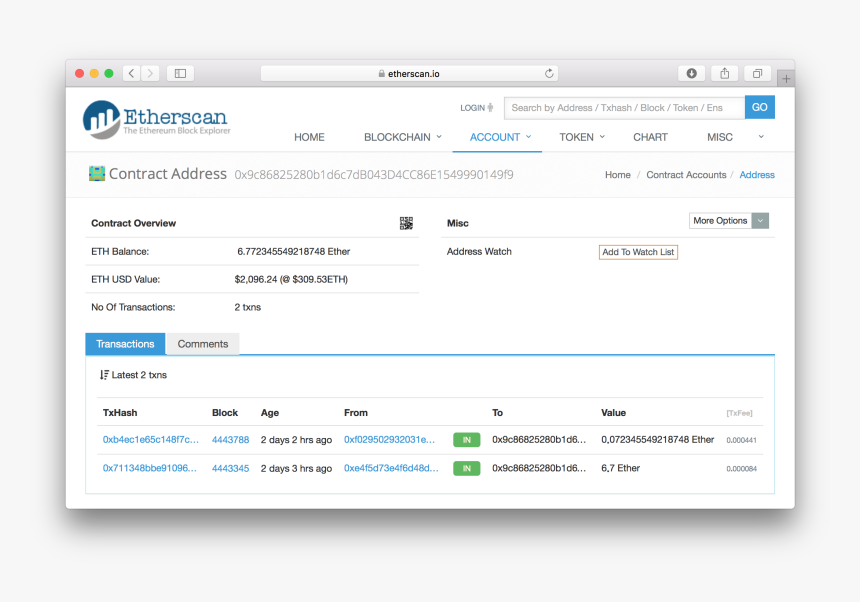This screenshot has height=602, width=860.
Task: Click the browser back arrow
Action: click(x=132, y=73)
